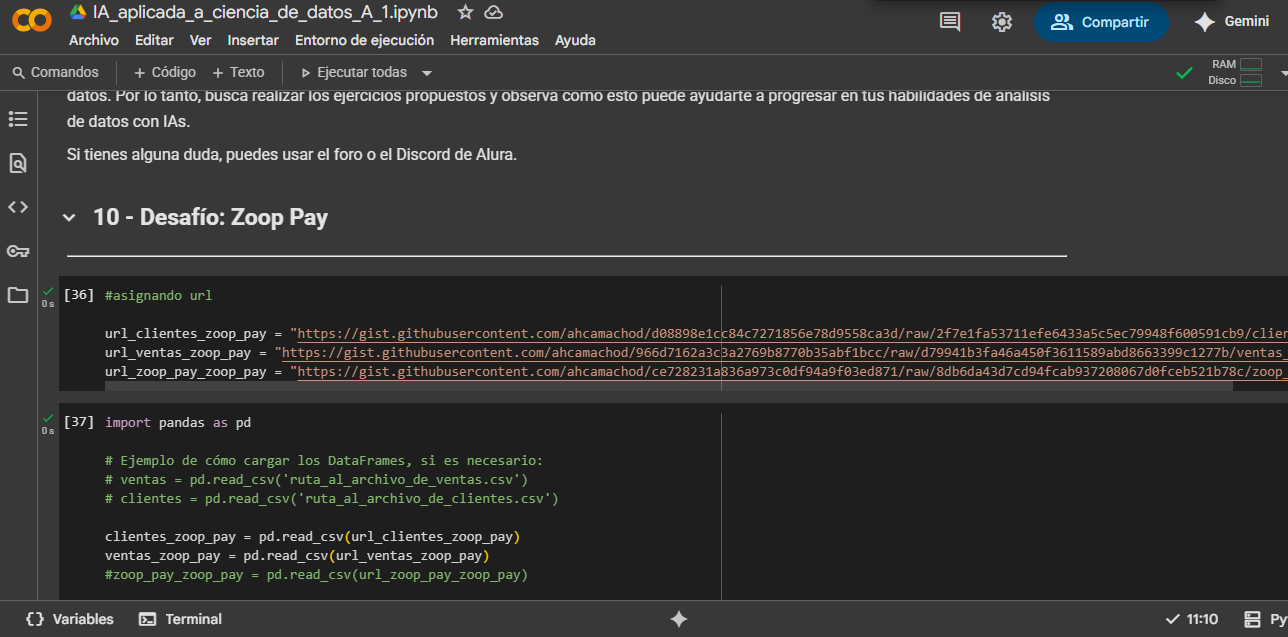
Task: Click run status of cell 36
Action: pyautogui.click(x=47, y=296)
